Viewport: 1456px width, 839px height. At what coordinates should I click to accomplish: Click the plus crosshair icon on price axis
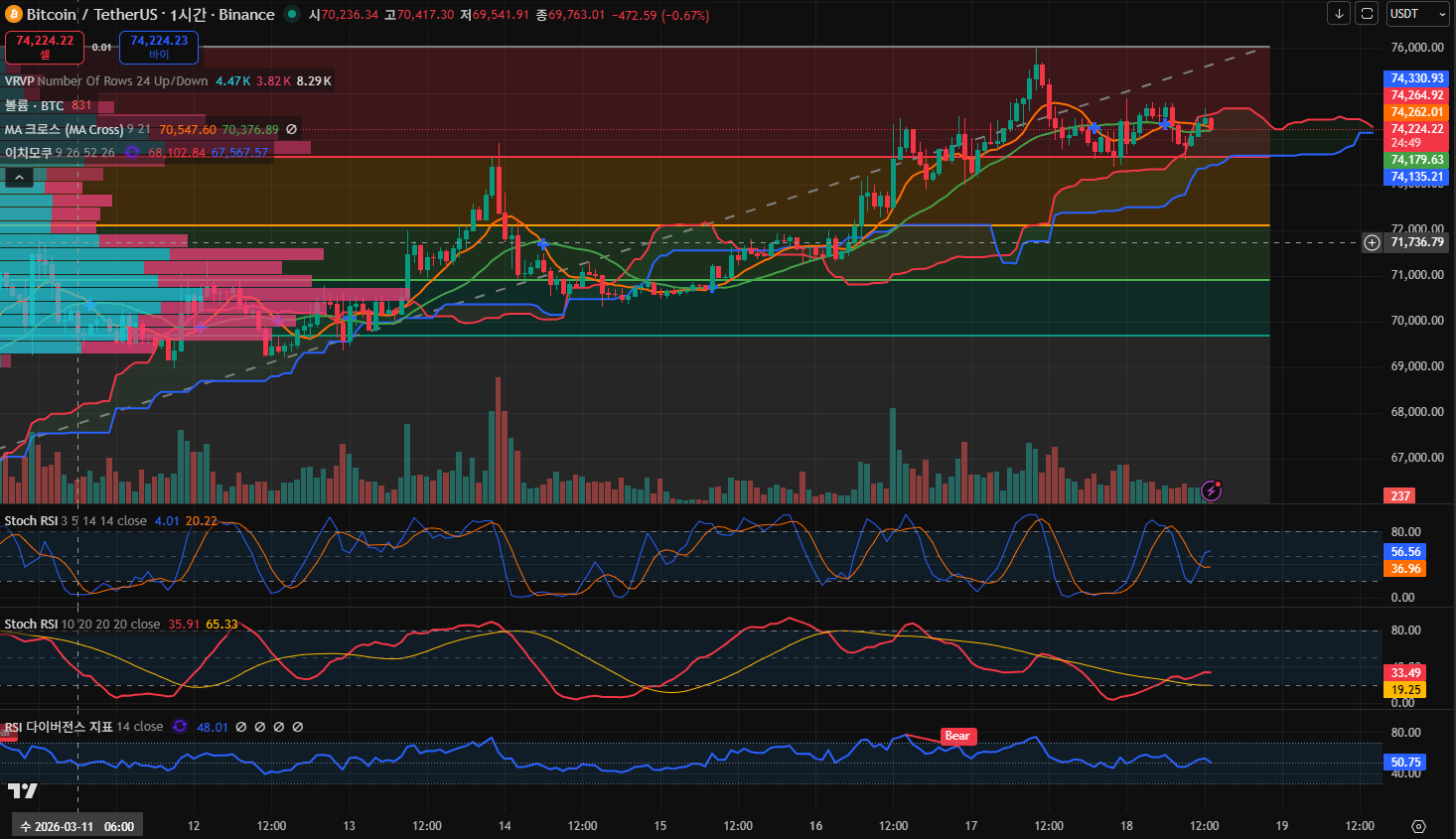click(1372, 242)
